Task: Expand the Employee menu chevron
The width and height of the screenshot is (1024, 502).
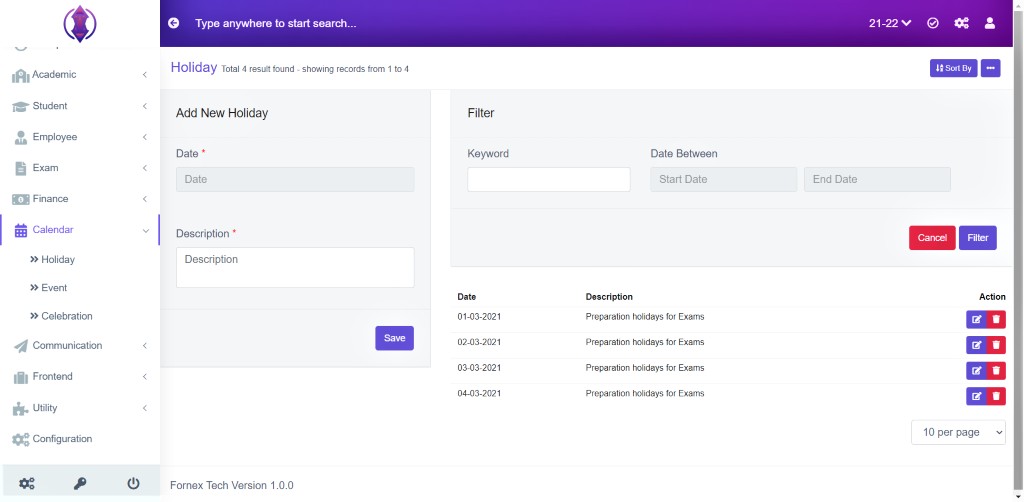Action: click(144, 137)
